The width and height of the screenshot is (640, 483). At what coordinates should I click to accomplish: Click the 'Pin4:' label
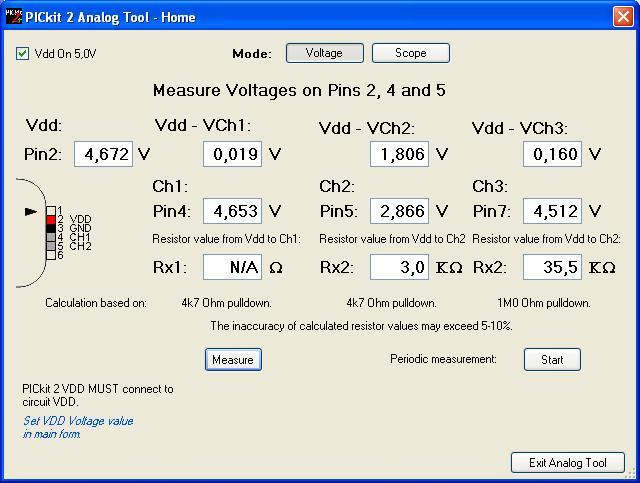click(172, 211)
